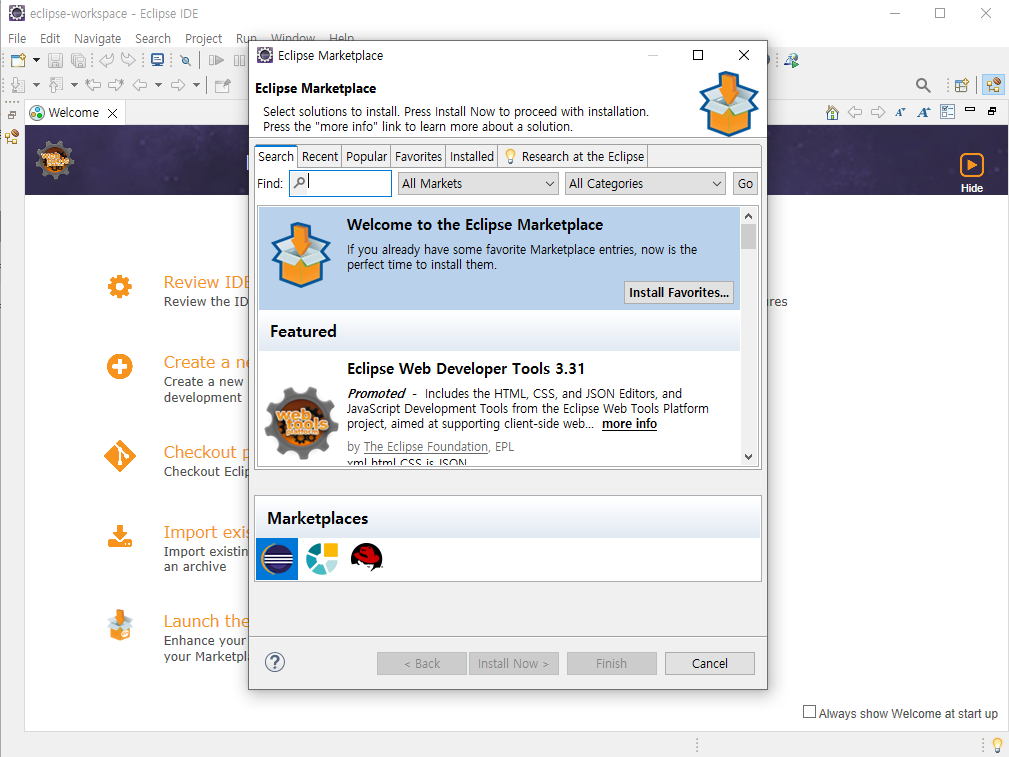
Task: Open the New wizard dropdown arrow
Action: [x=36, y=61]
